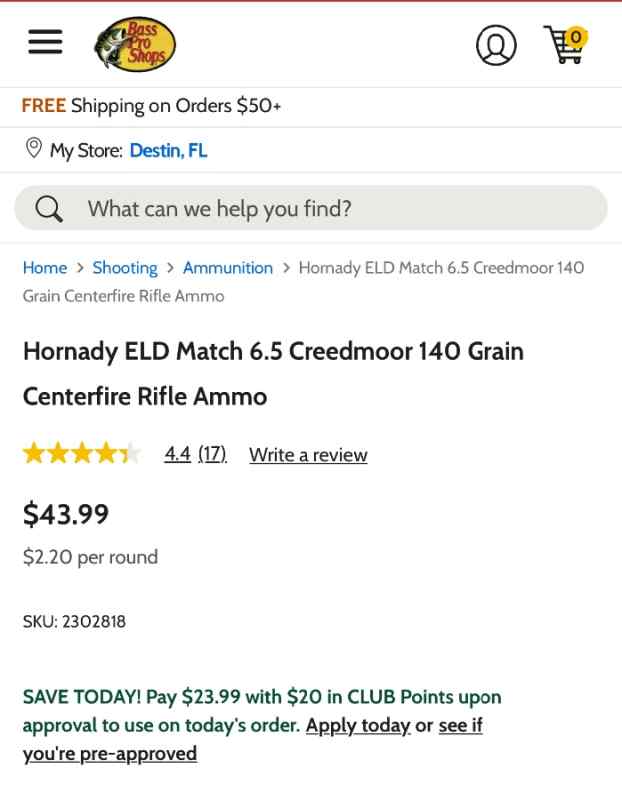Viewport: 622px width, 800px height.
Task: Click the star rating graphic
Action: (82, 454)
